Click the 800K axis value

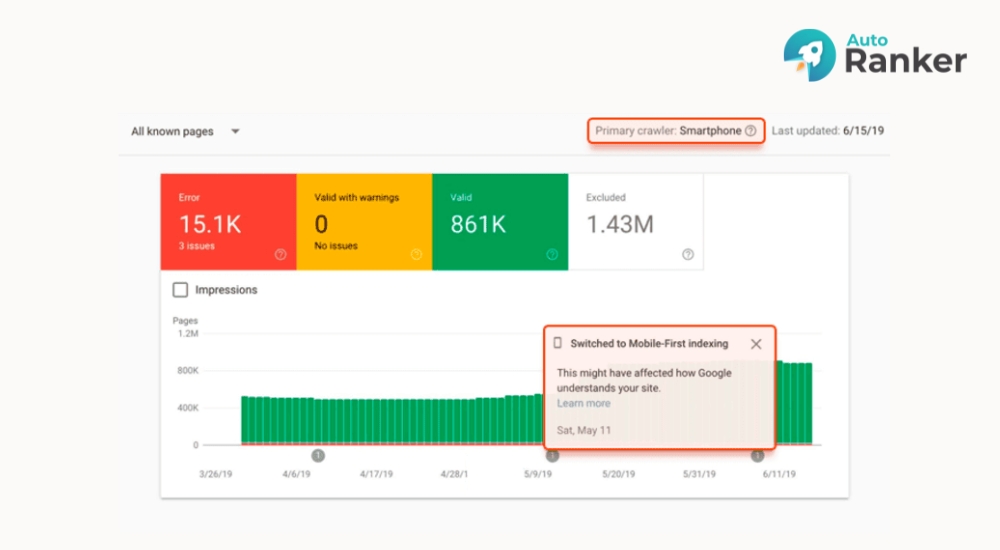pyautogui.click(x=188, y=371)
